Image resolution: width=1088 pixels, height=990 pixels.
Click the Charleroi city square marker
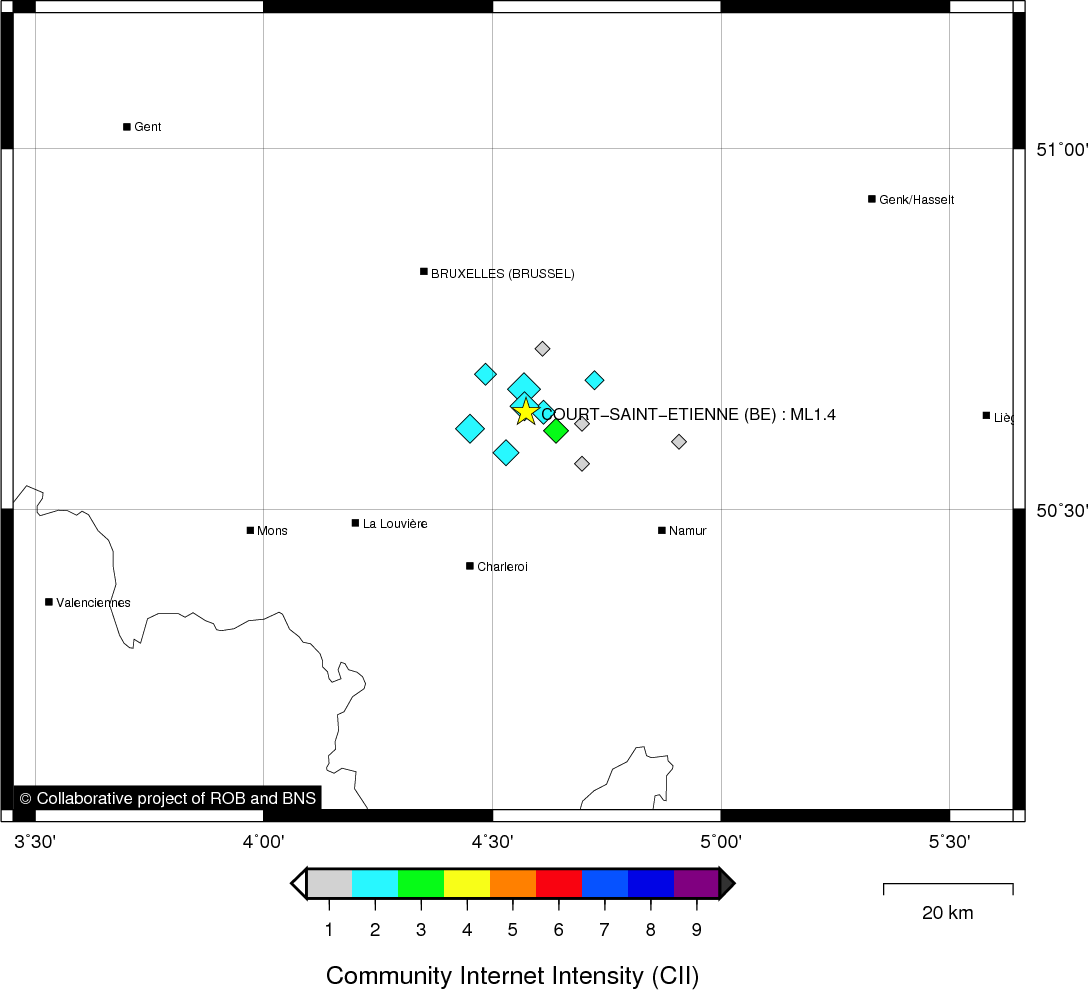(470, 566)
